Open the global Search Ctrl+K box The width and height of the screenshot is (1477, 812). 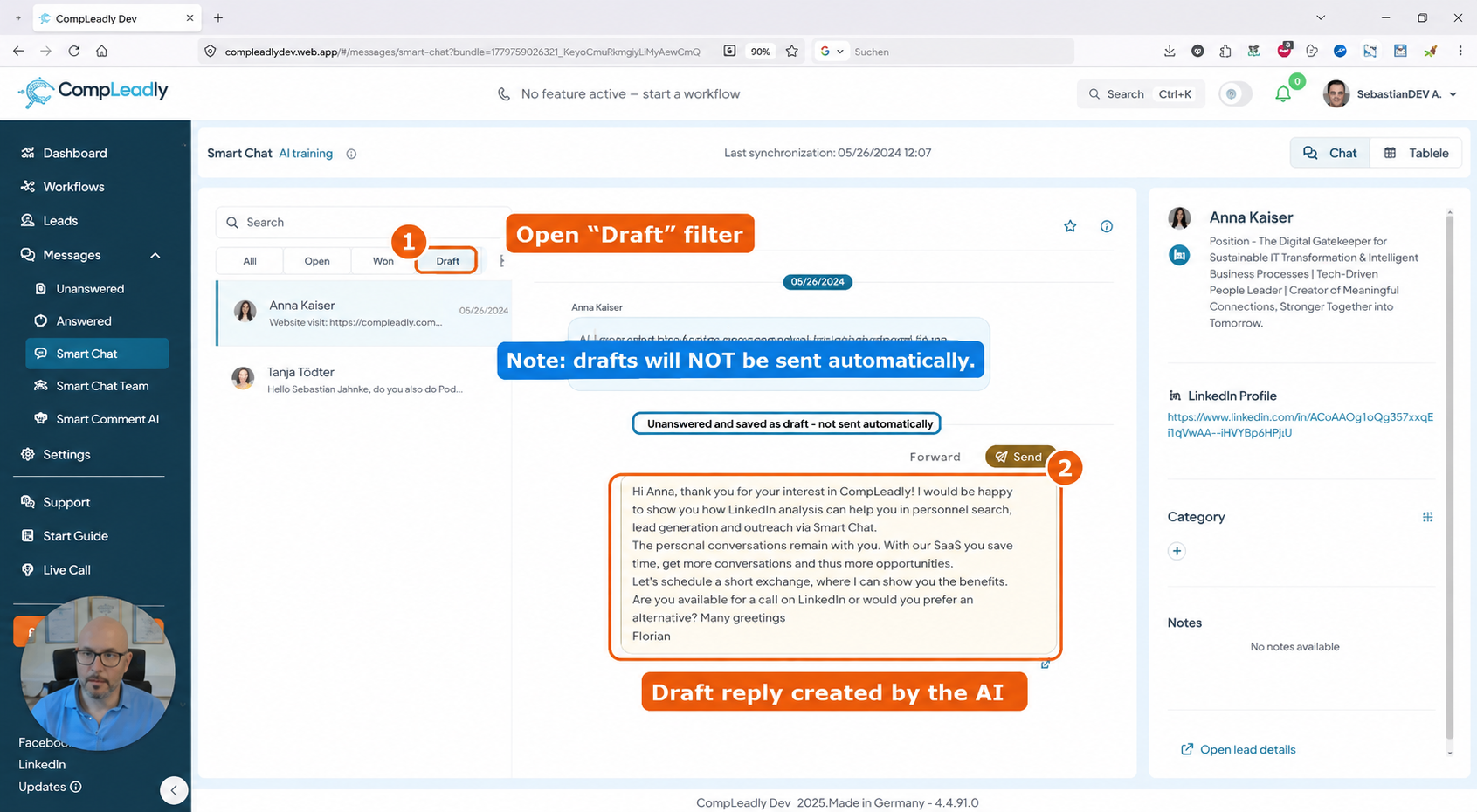pyautogui.click(x=1141, y=94)
